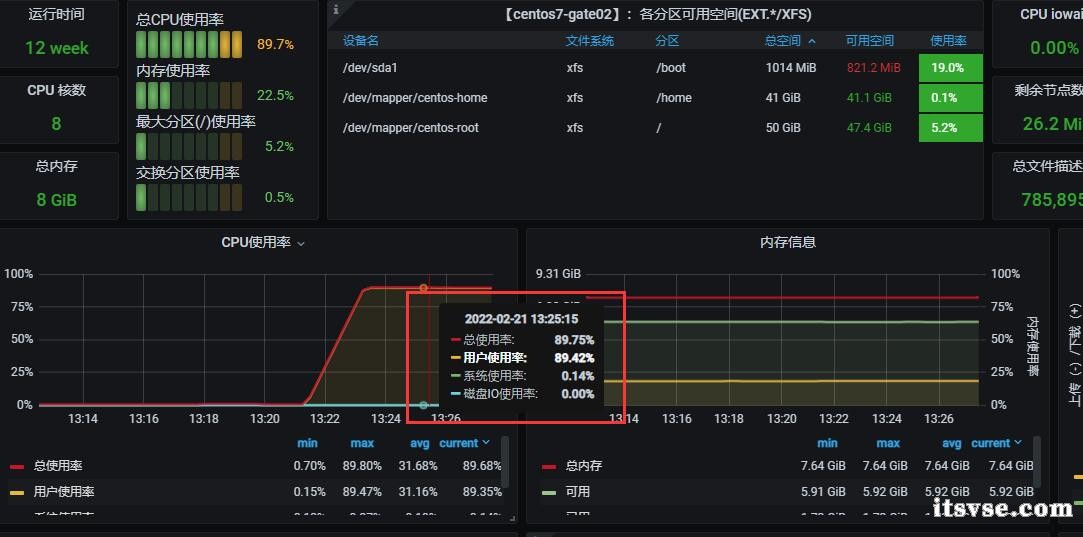Click the 1014 MiB total space cell

pyautogui.click(x=791, y=68)
